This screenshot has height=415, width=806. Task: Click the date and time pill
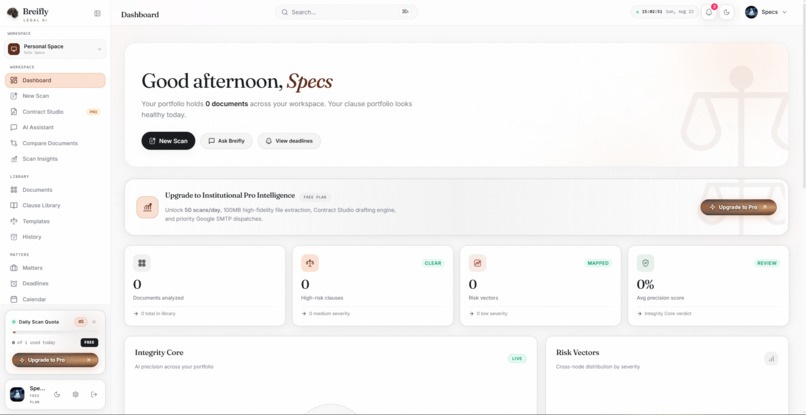point(665,12)
